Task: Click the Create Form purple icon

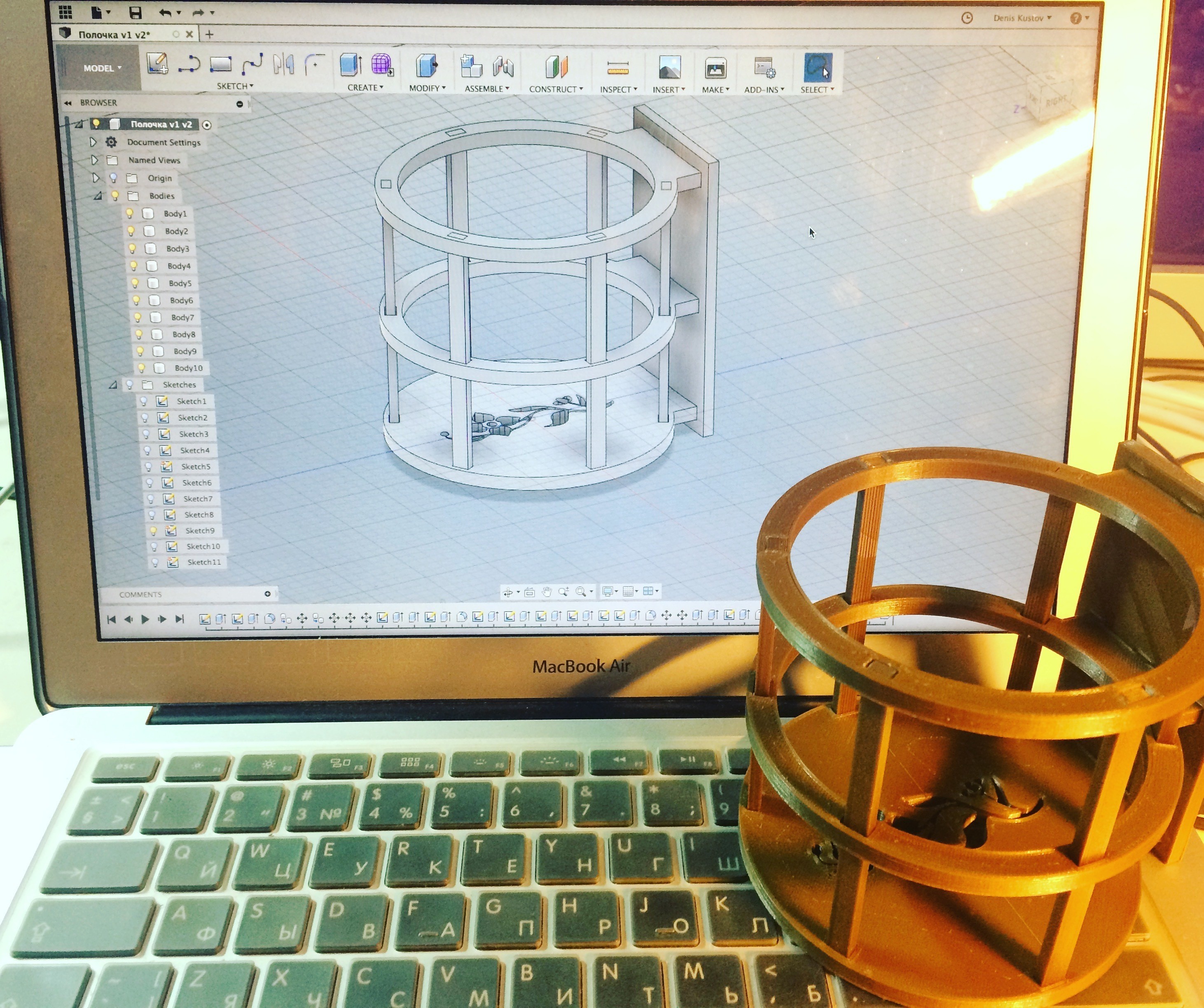Action: tap(382, 65)
